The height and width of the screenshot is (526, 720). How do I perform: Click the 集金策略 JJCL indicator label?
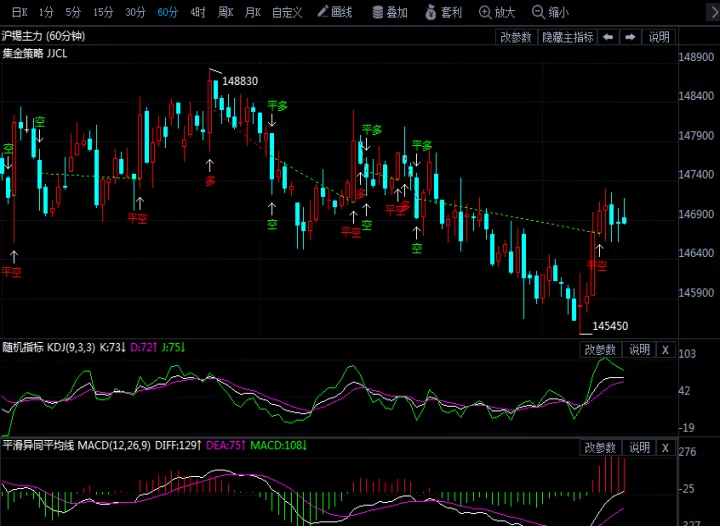coord(35,54)
